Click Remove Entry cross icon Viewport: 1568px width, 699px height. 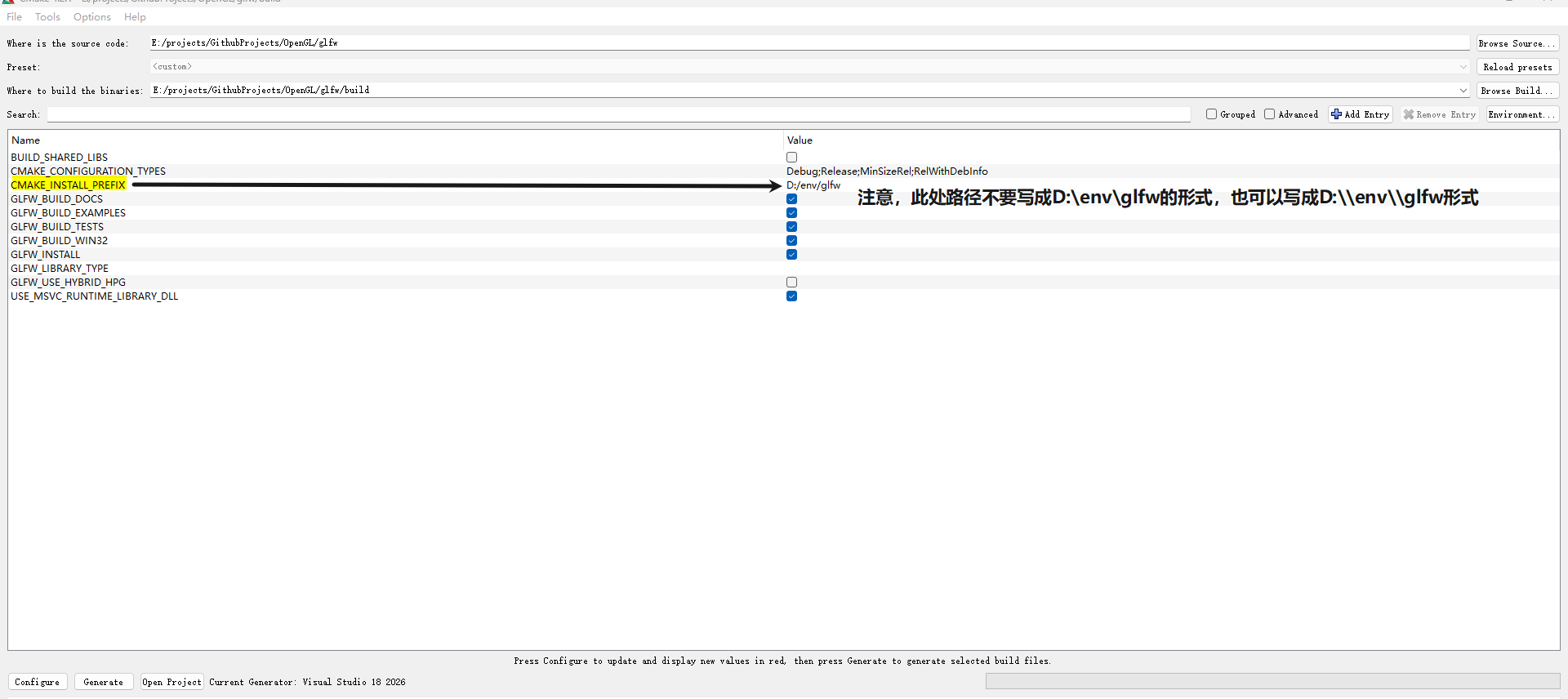(x=1409, y=114)
